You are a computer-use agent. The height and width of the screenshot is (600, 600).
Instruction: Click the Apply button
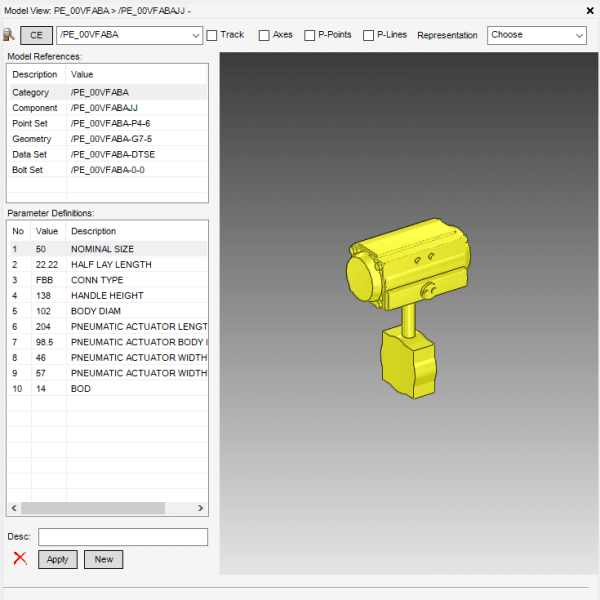pos(57,559)
